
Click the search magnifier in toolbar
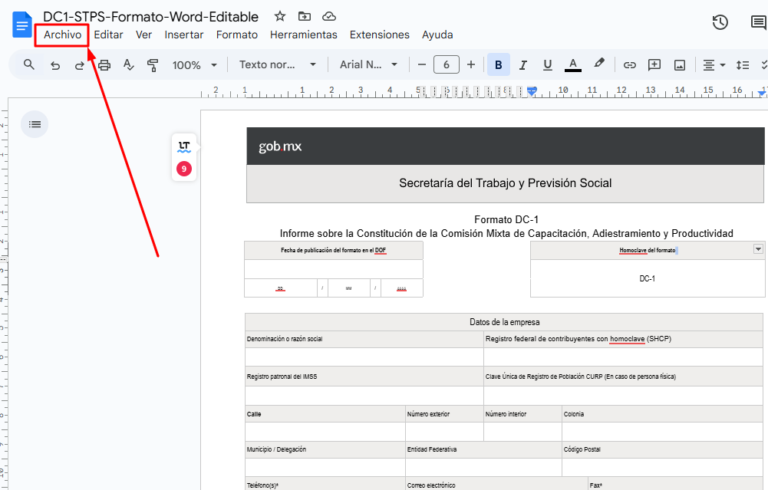tap(29, 64)
